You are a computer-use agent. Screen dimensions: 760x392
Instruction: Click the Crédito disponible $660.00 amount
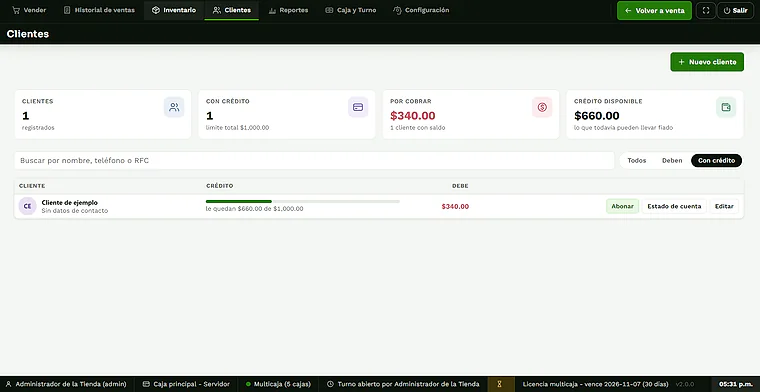597,116
